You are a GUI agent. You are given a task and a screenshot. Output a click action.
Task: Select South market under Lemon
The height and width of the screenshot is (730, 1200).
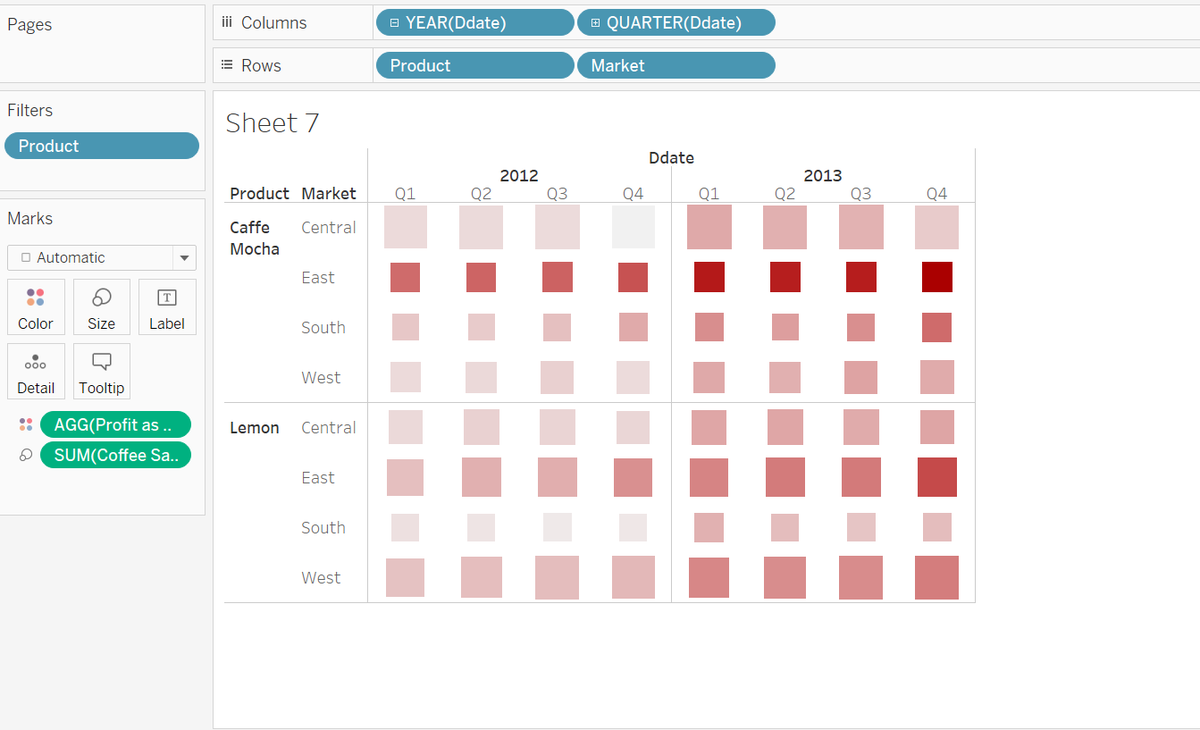tap(323, 527)
